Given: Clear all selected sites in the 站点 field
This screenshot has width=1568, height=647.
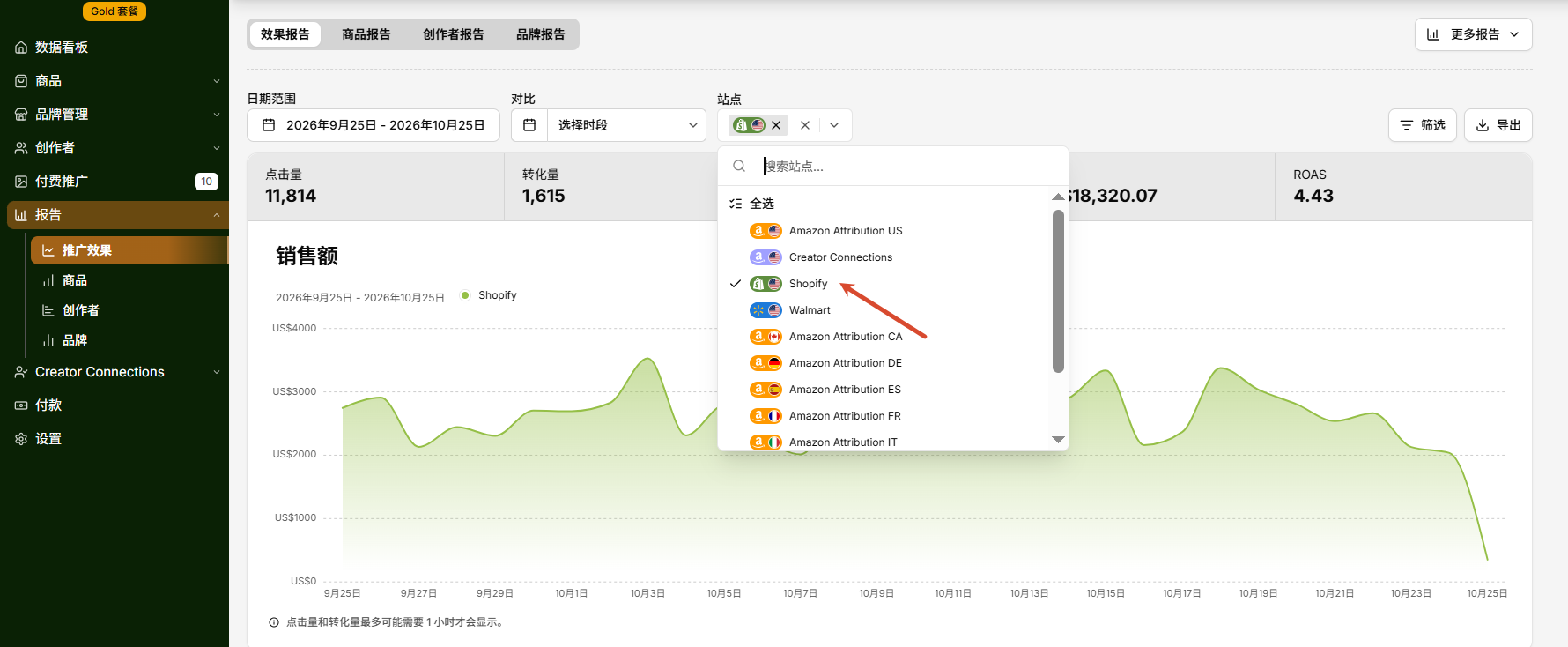Looking at the screenshot, I should pyautogui.click(x=805, y=125).
